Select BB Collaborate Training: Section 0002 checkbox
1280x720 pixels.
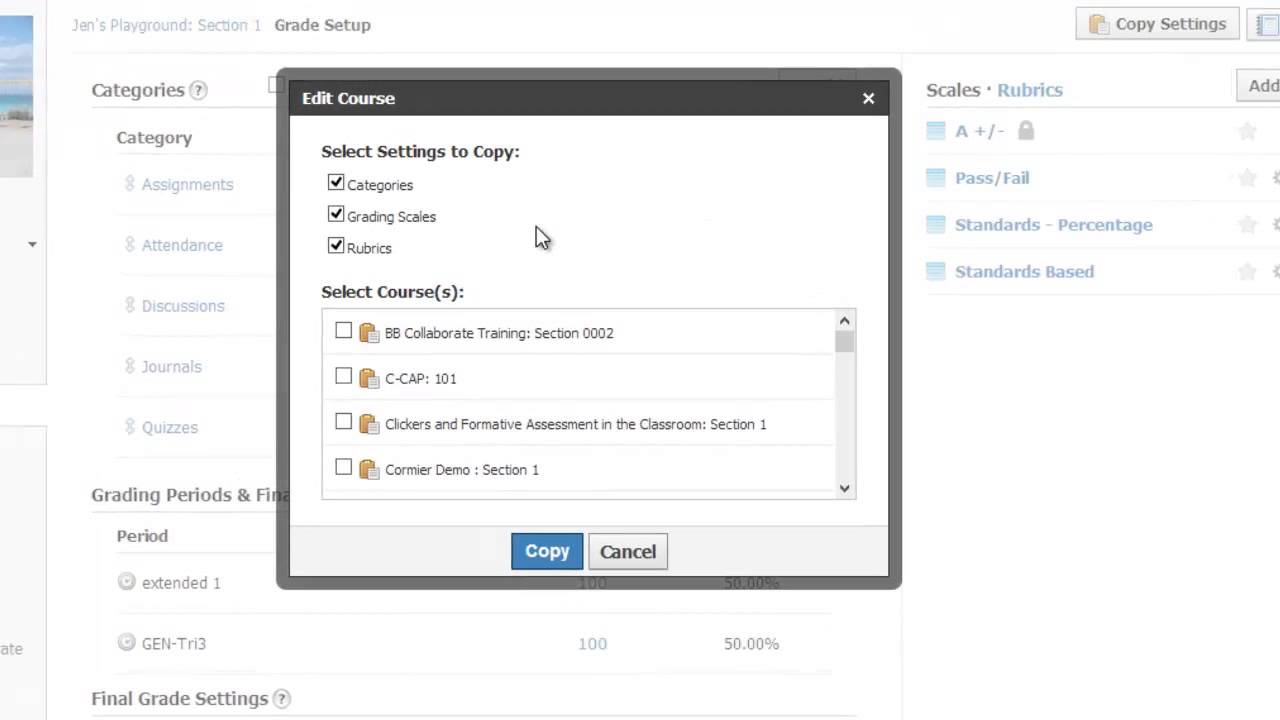344,331
